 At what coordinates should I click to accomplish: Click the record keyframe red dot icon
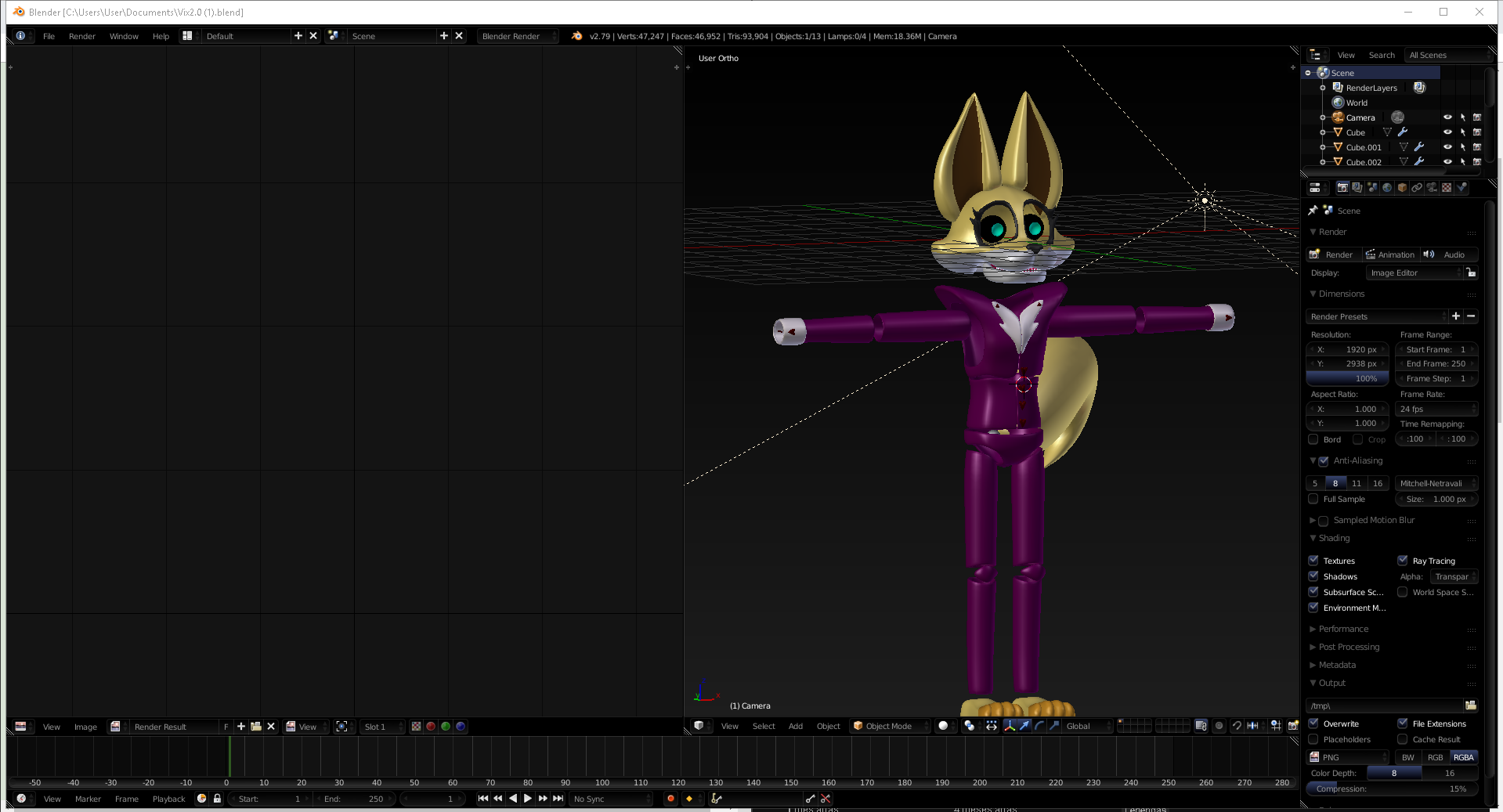[670, 799]
